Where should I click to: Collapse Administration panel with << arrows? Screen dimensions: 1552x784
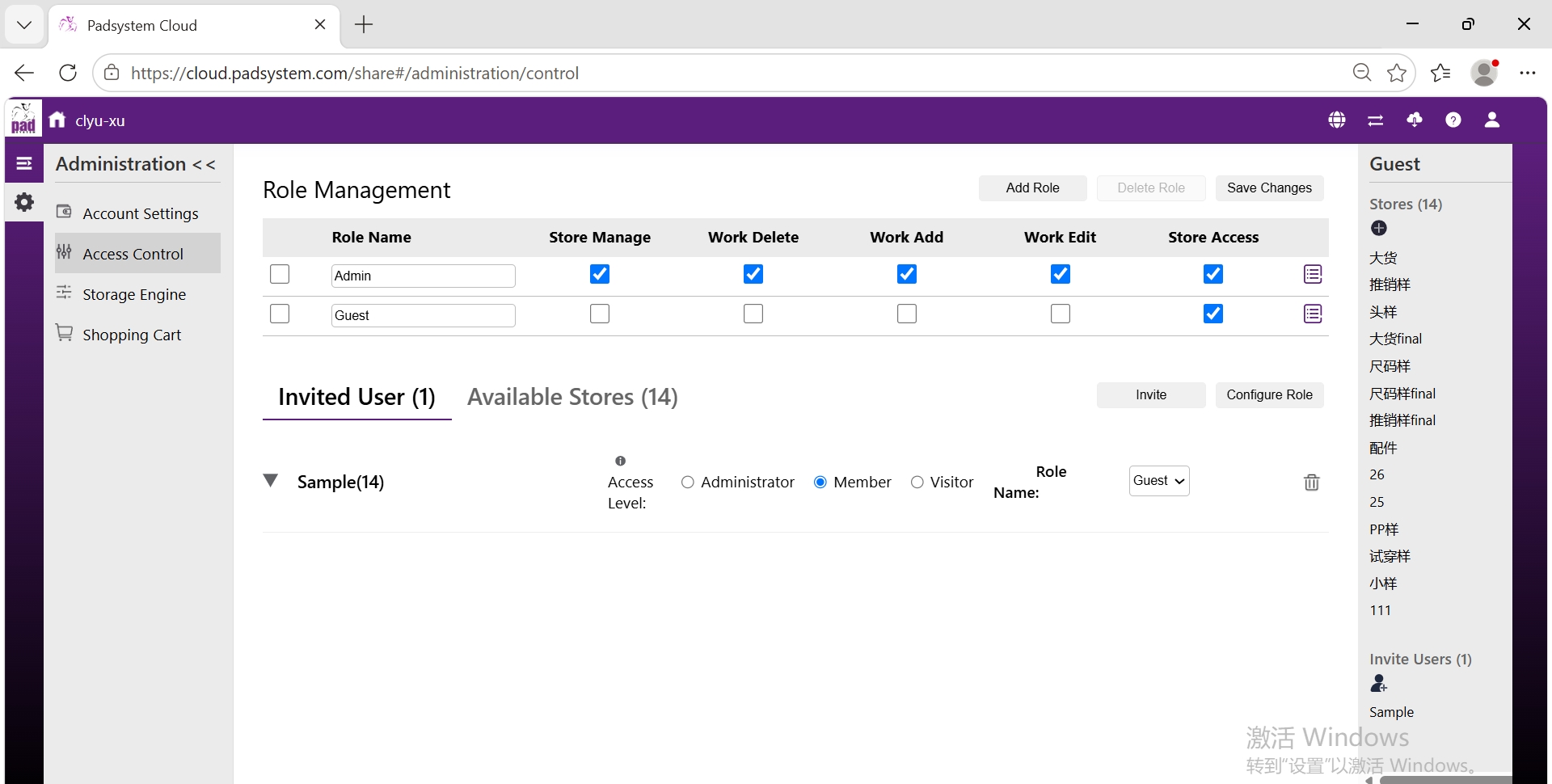(x=205, y=165)
